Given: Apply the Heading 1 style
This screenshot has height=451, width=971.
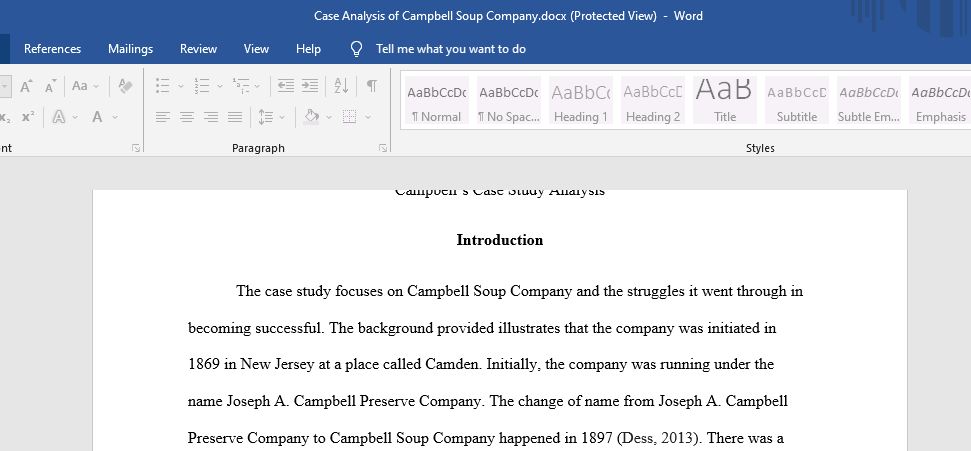Looking at the screenshot, I should coord(581,100).
